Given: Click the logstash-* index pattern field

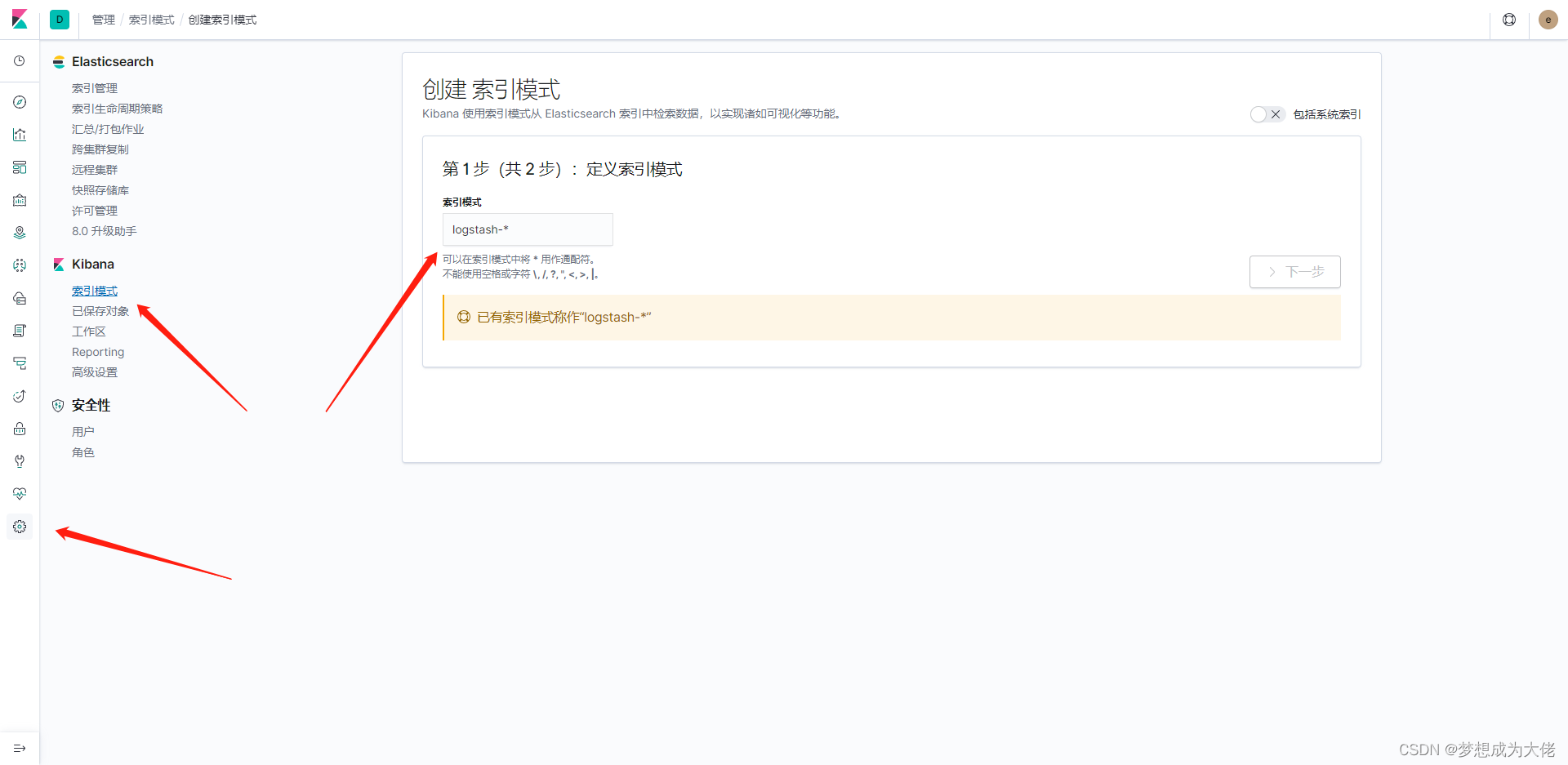Looking at the screenshot, I should click(x=527, y=229).
